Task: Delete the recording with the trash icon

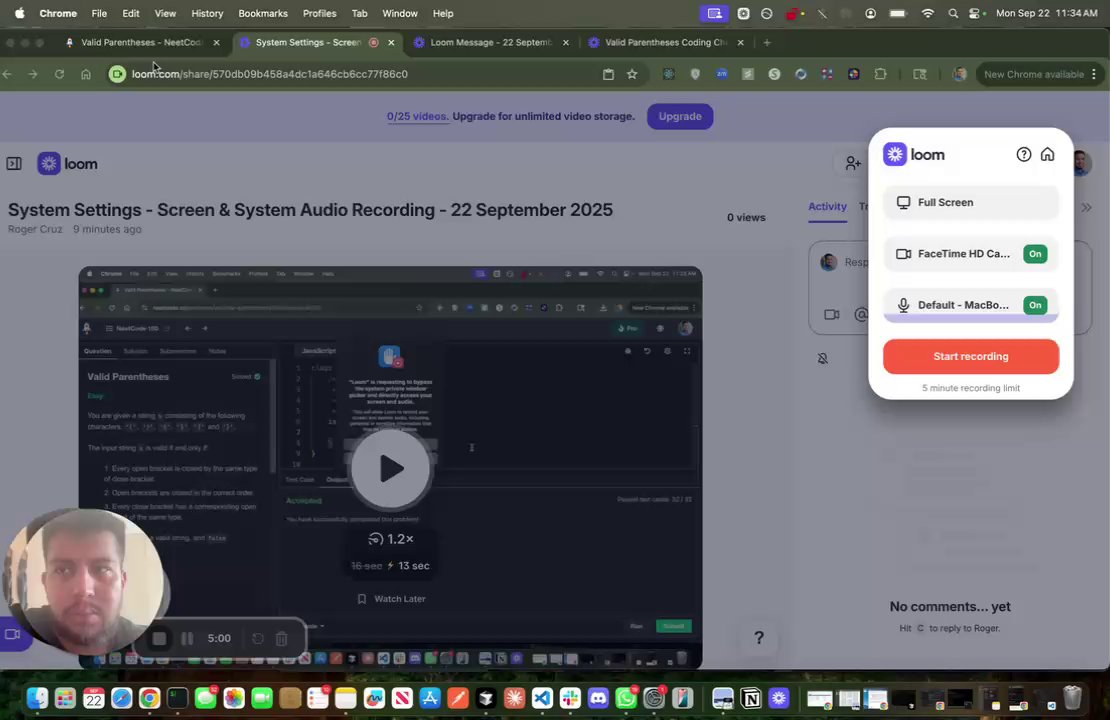Action: point(281,639)
